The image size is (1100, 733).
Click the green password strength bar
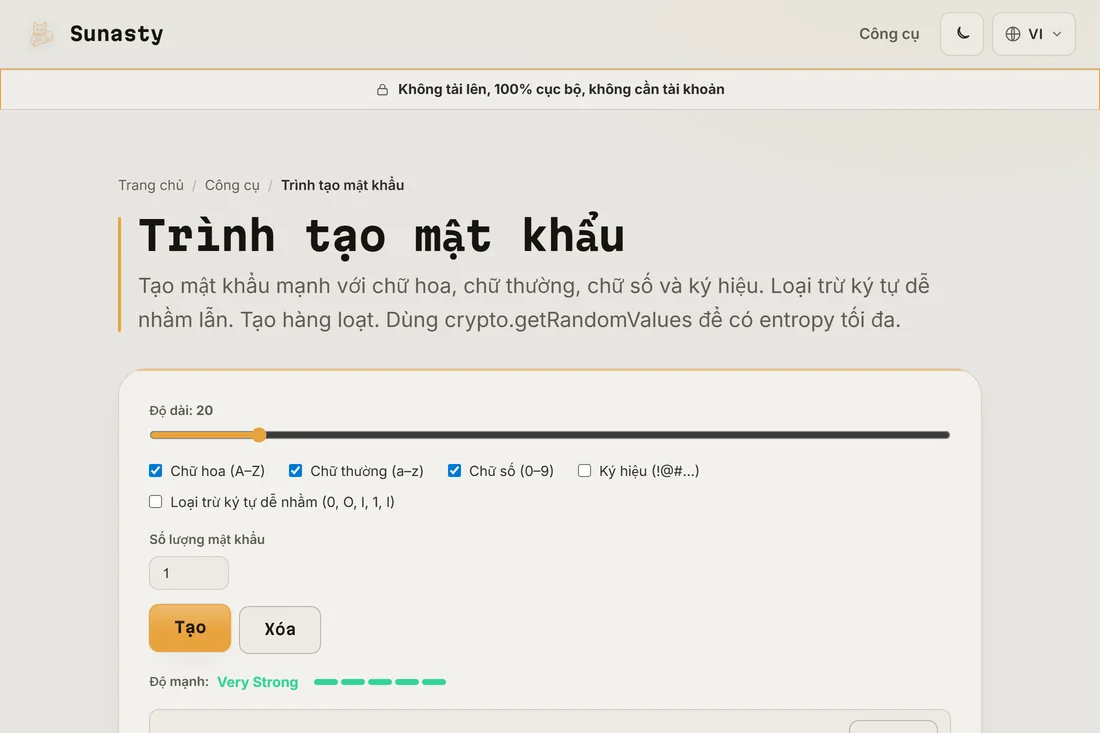click(x=380, y=682)
